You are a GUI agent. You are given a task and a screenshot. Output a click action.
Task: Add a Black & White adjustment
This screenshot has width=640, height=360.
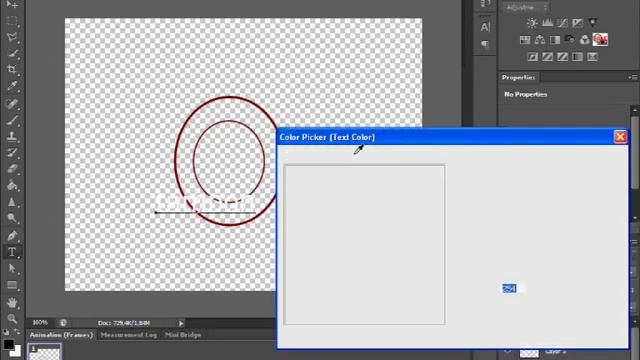(555, 40)
